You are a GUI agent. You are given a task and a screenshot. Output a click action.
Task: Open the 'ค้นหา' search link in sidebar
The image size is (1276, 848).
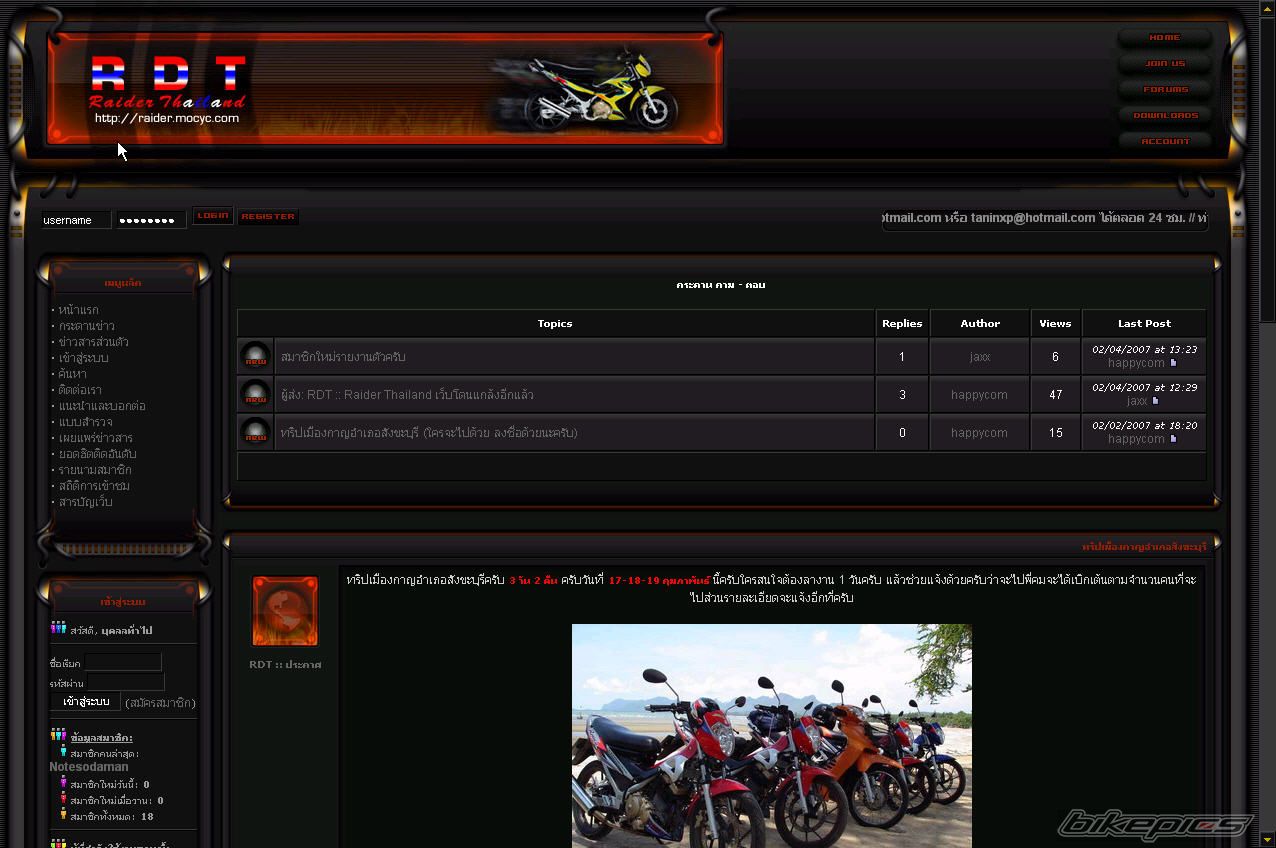[72, 374]
